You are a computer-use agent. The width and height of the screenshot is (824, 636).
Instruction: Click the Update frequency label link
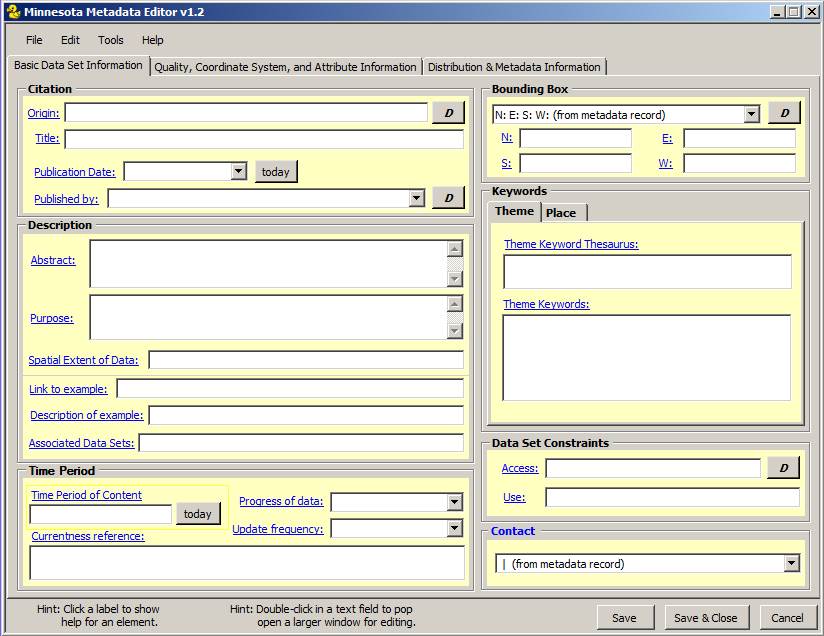[278, 529]
